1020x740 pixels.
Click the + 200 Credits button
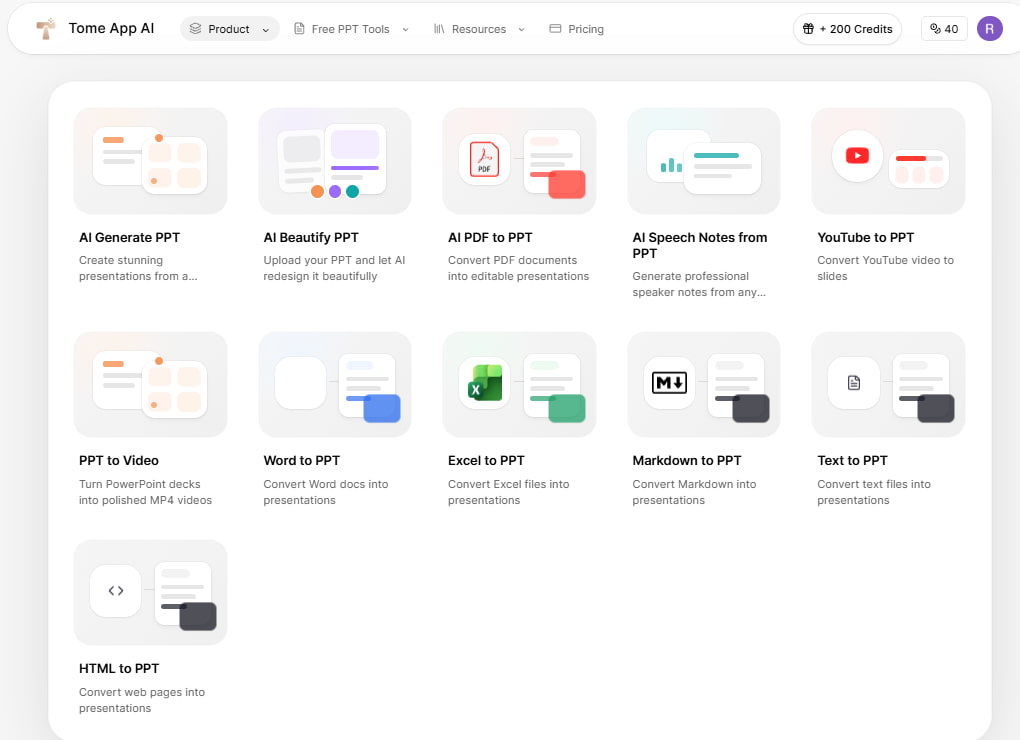coord(847,29)
